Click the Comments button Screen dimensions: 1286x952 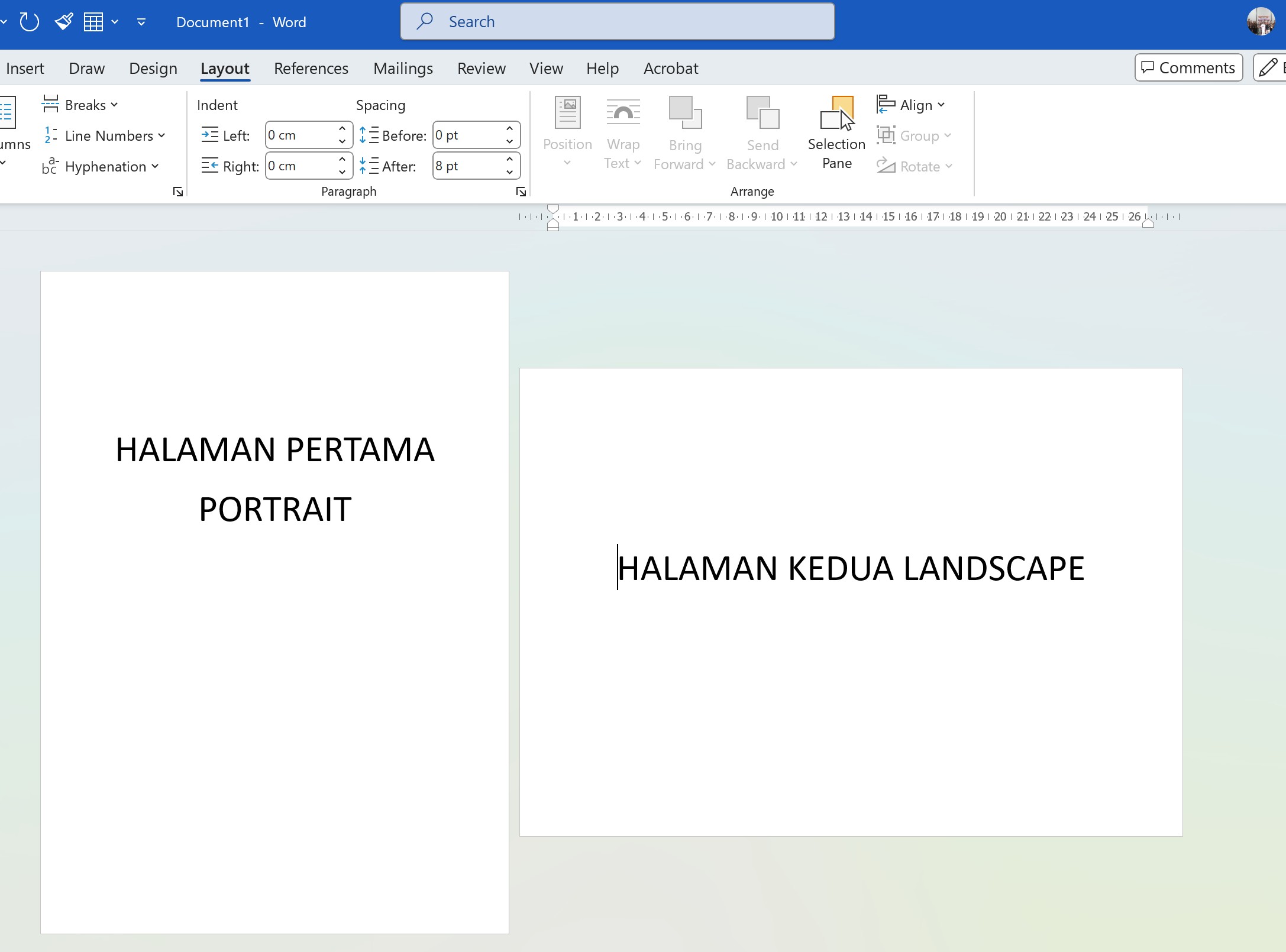(1188, 67)
